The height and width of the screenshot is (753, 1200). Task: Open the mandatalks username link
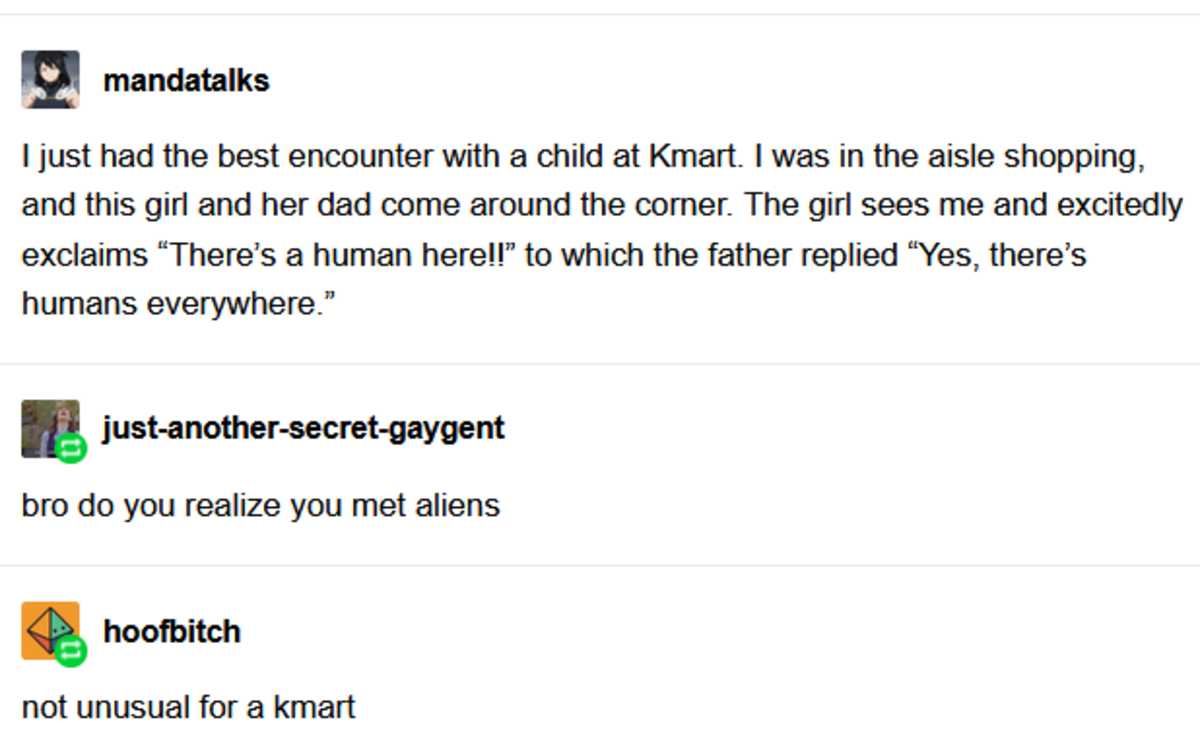[186, 80]
